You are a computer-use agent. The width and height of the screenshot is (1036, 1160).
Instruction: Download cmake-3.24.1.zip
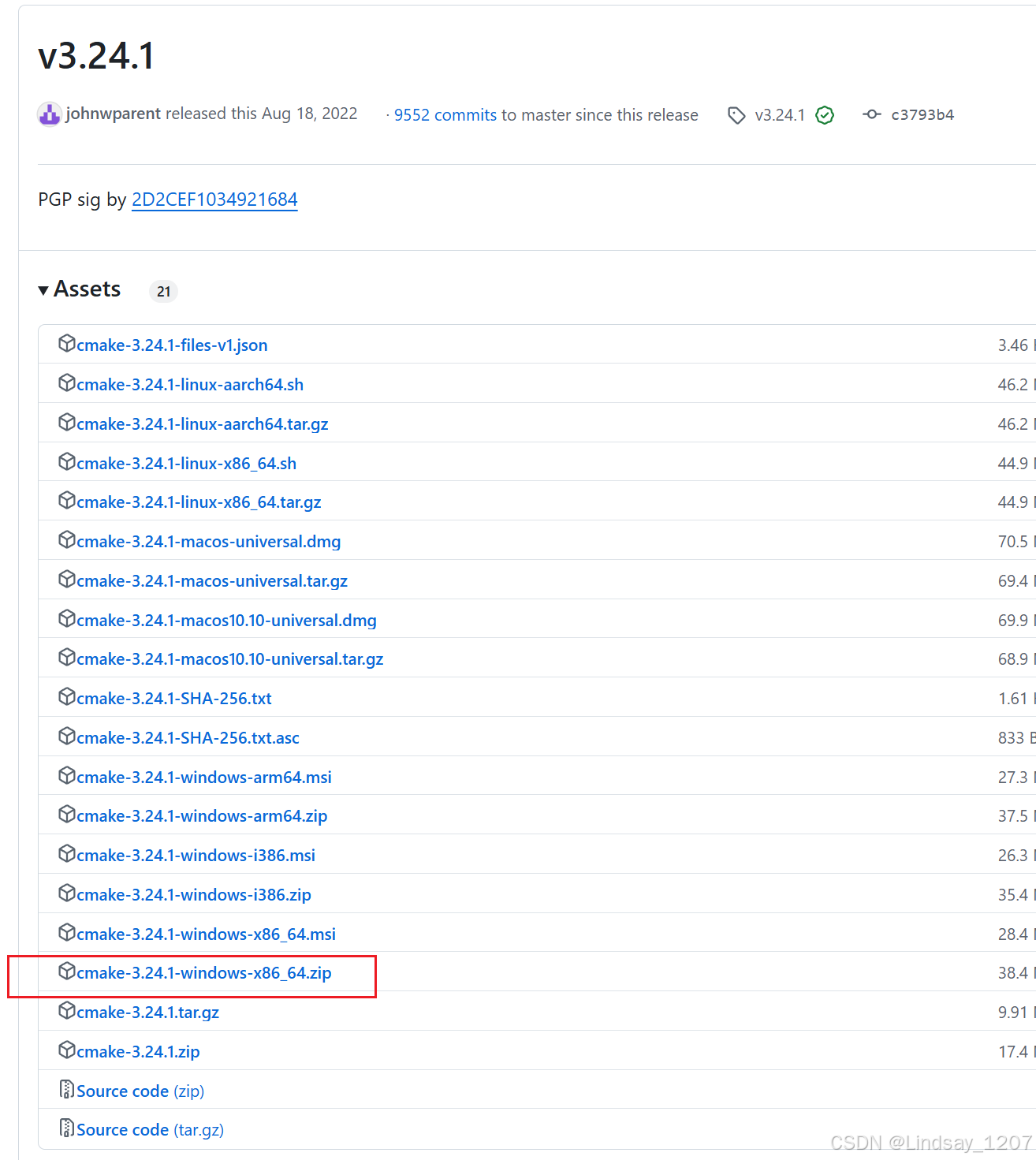[x=138, y=1051]
